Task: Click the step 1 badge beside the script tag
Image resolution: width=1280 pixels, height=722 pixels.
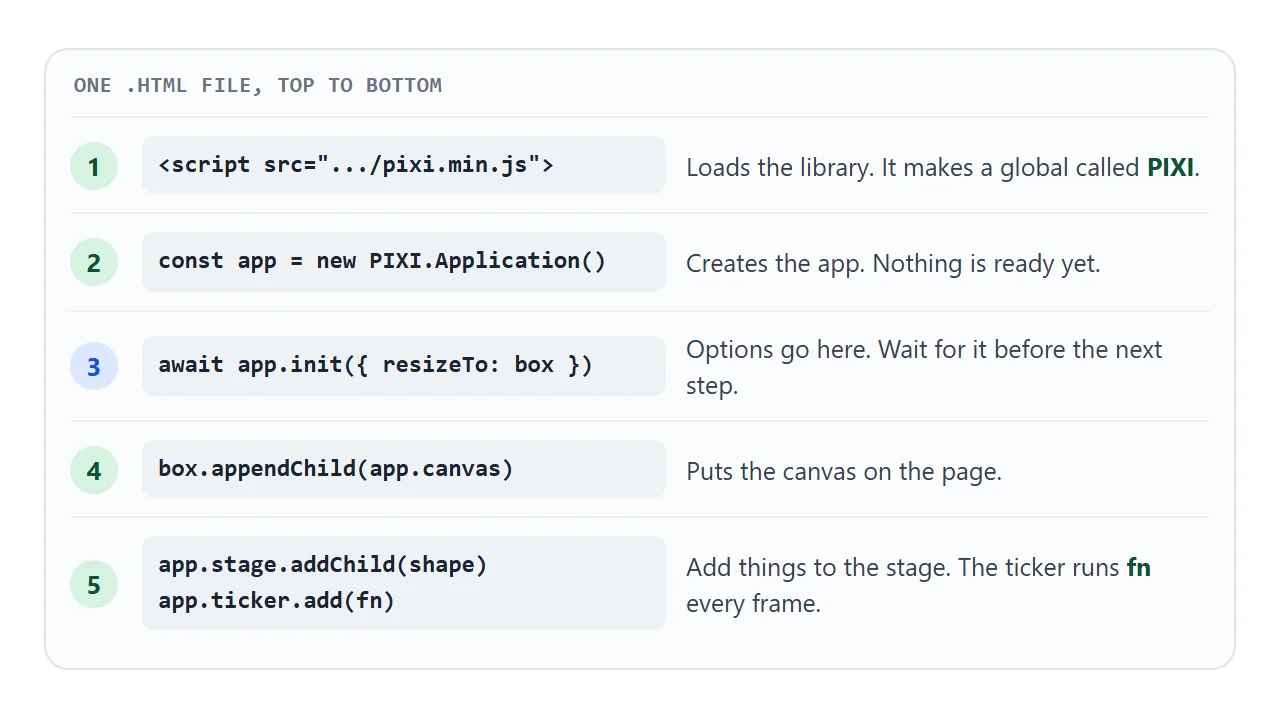Action: coord(94,166)
